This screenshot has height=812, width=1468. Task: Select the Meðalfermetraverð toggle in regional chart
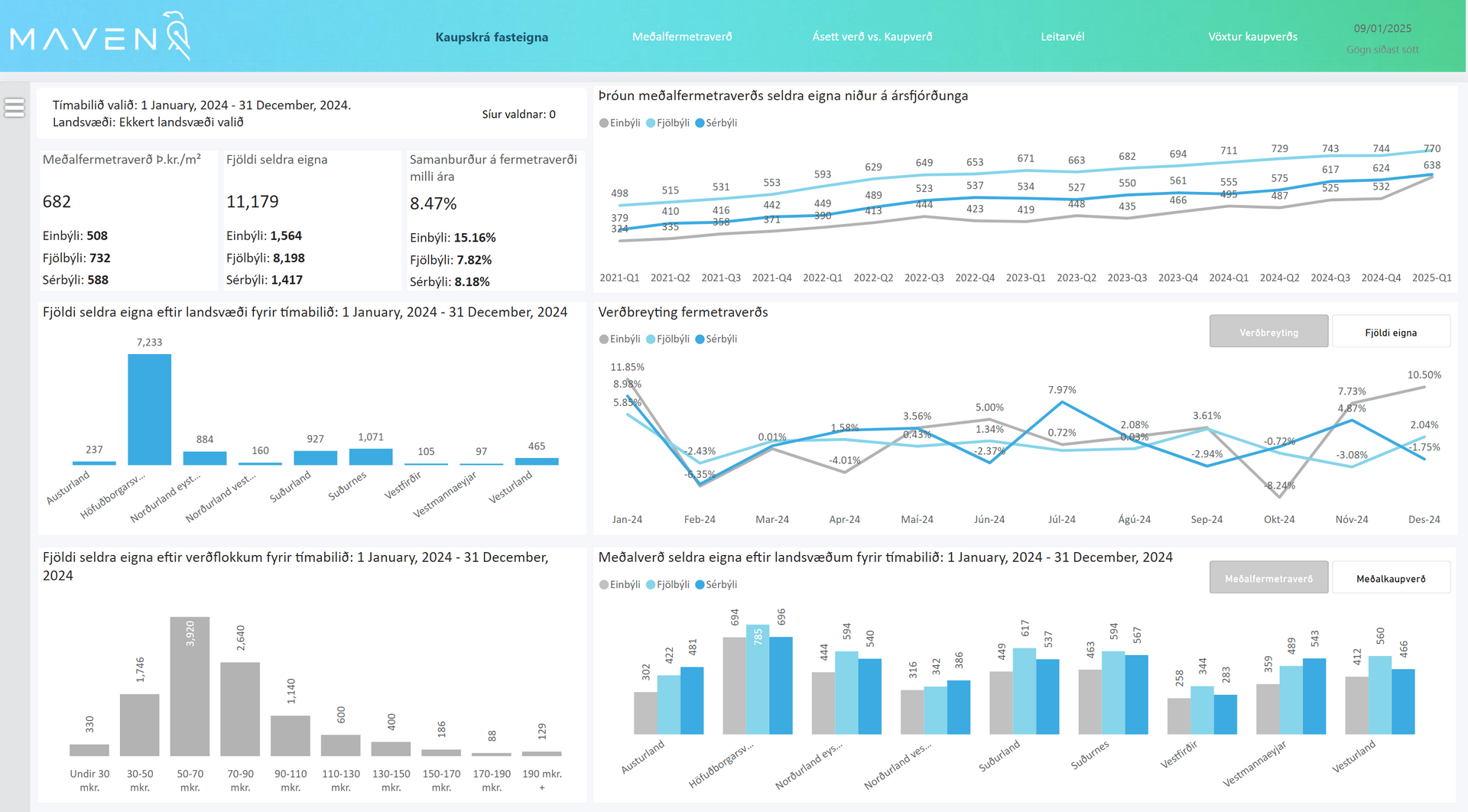[x=1268, y=578]
